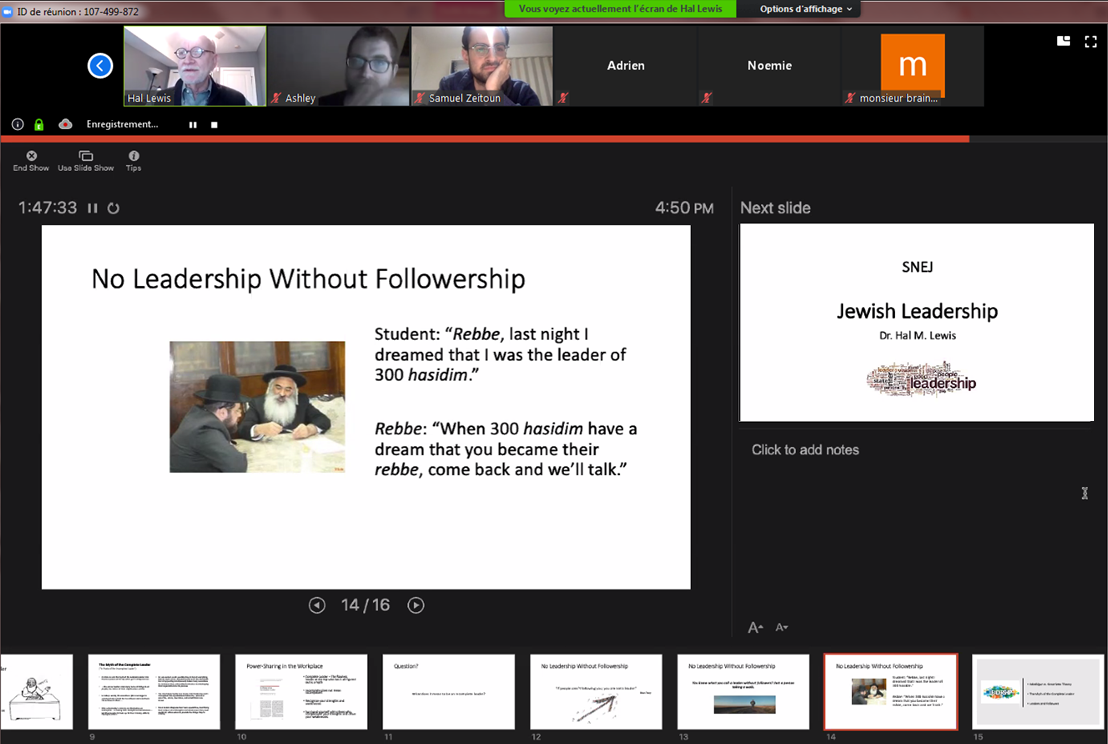1108x744 pixels.
Task: Decrease the notes font size
Action: (x=782, y=628)
